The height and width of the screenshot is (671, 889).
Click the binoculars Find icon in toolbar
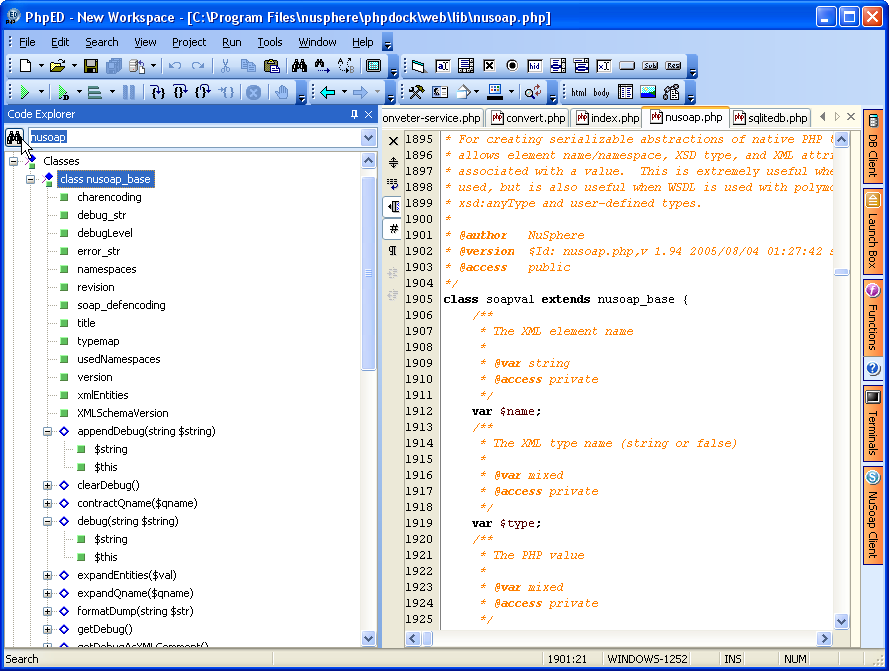point(299,66)
